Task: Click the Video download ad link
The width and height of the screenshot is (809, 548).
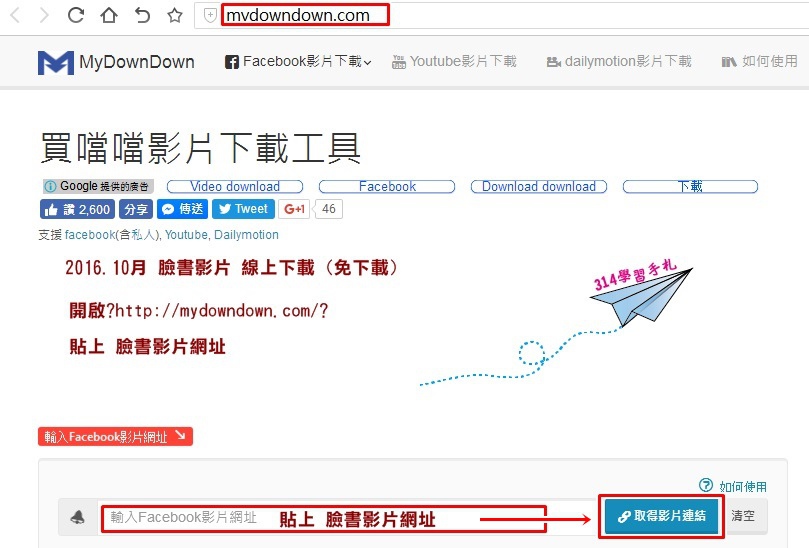Action: [235, 186]
